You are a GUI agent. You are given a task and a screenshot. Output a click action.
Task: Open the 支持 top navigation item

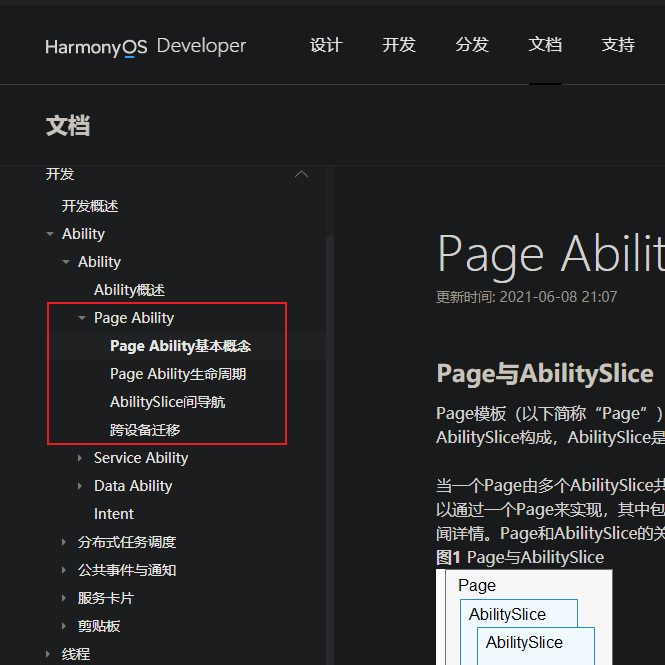[618, 45]
